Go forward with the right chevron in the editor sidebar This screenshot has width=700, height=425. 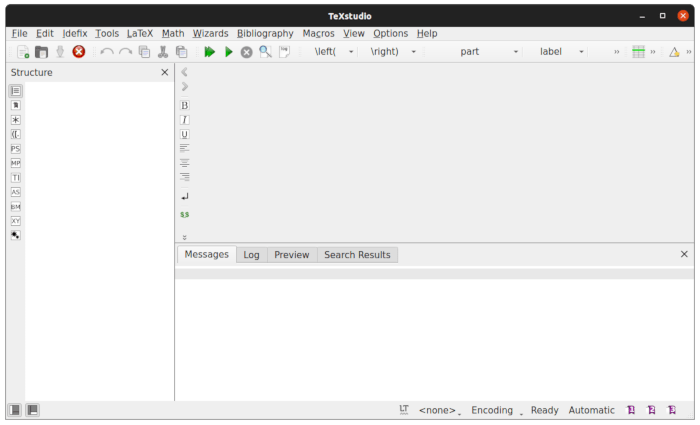pos(184,87)
